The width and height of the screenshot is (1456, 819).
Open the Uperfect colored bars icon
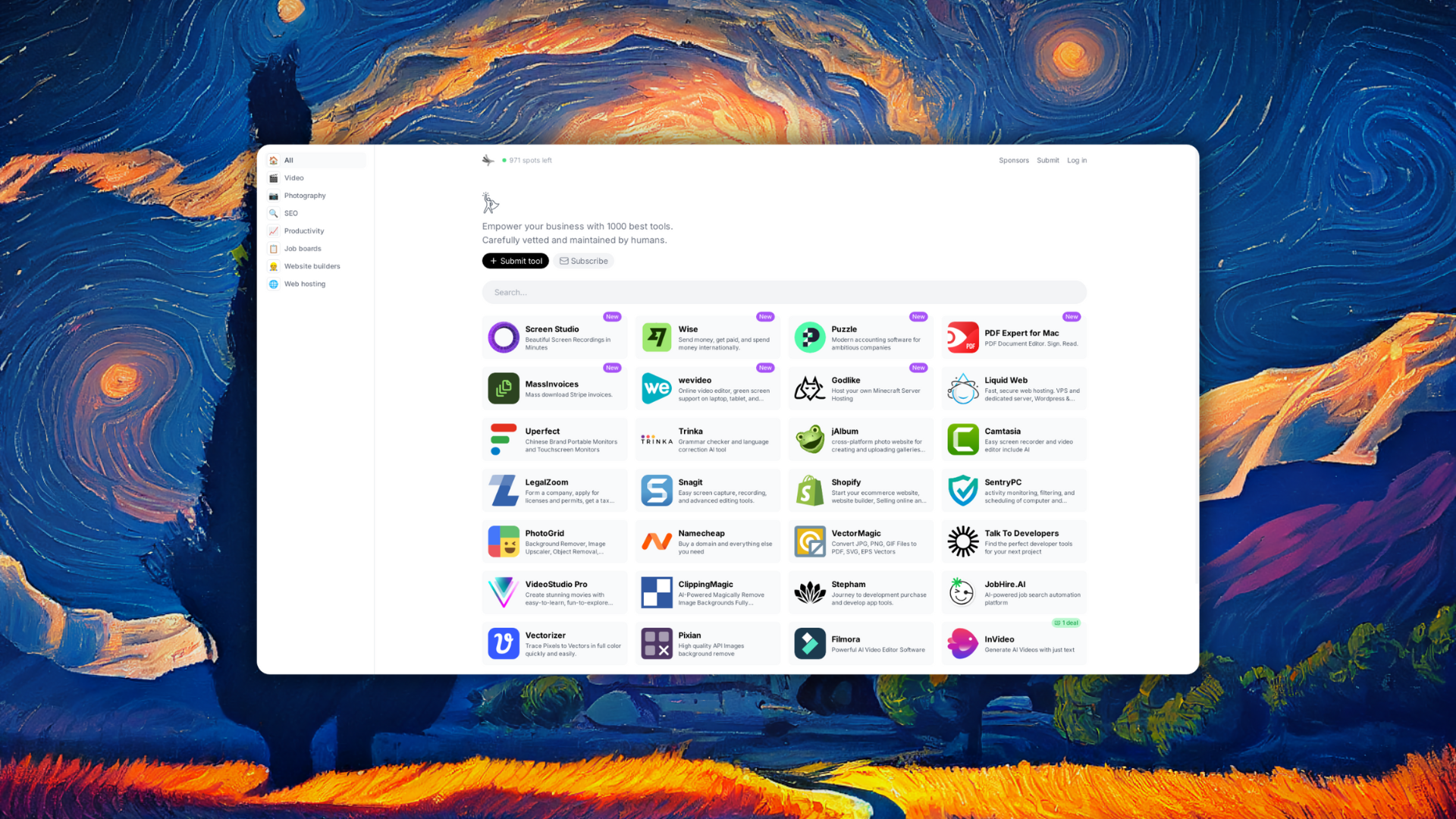504,440
